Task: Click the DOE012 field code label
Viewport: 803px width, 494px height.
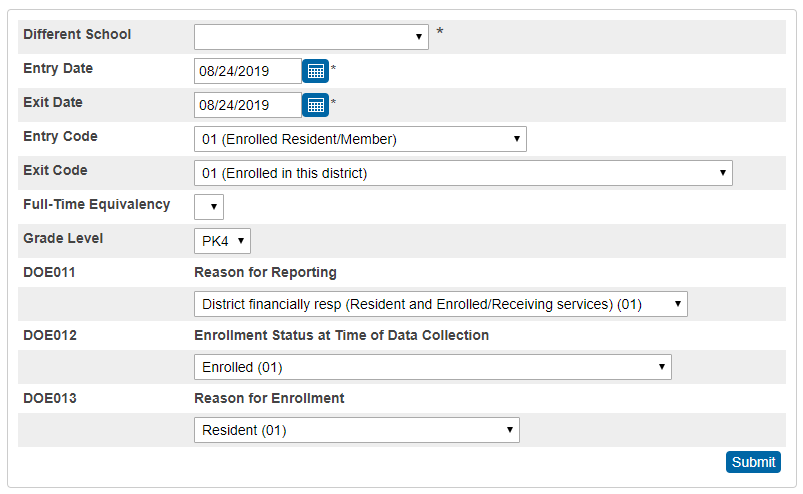Action: click(x=50, y=335)
